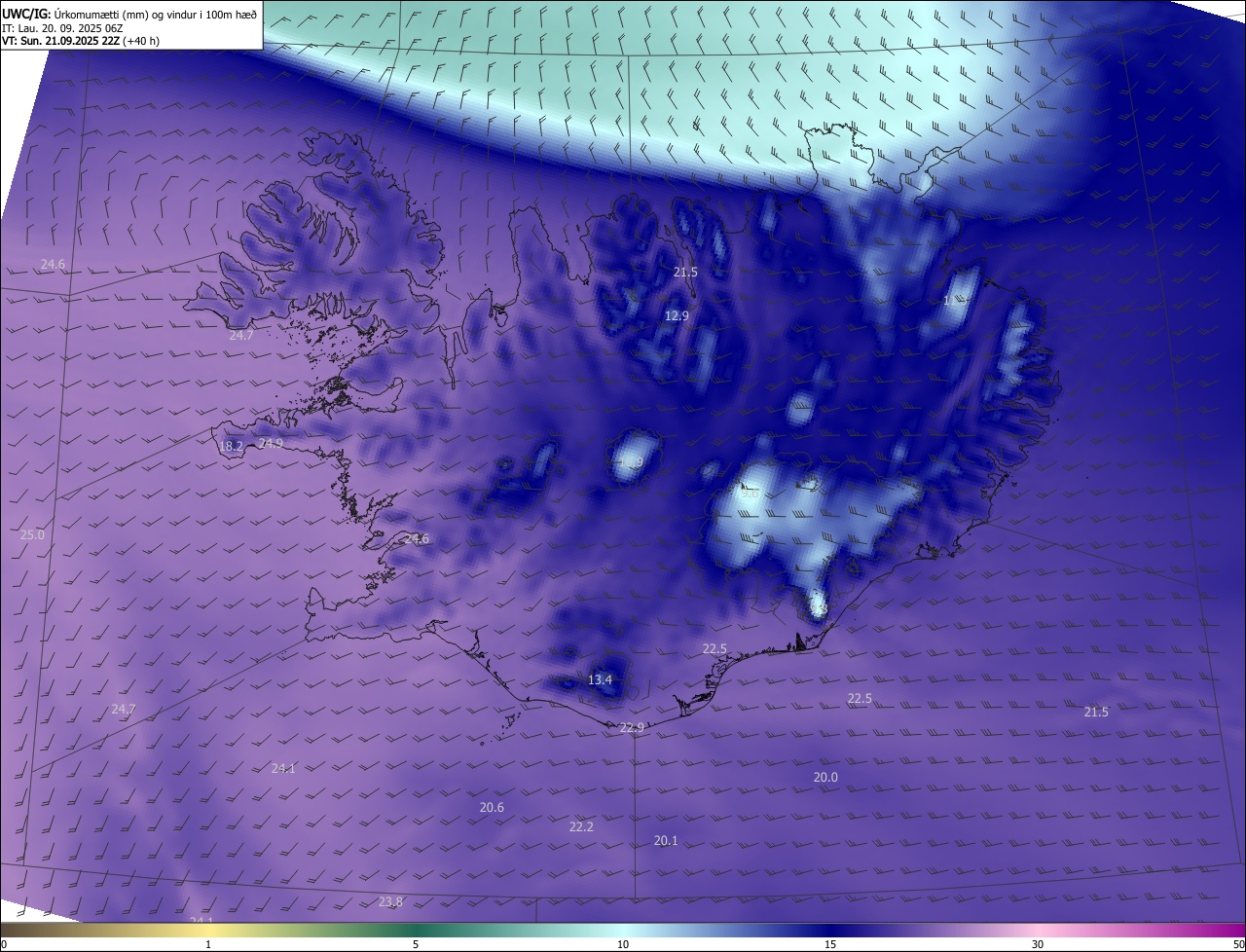Click the 24.7 value beside the Westfjords coast
Image resolution: width=1246 pixels, height=952 pixels.
click(240, 335)
